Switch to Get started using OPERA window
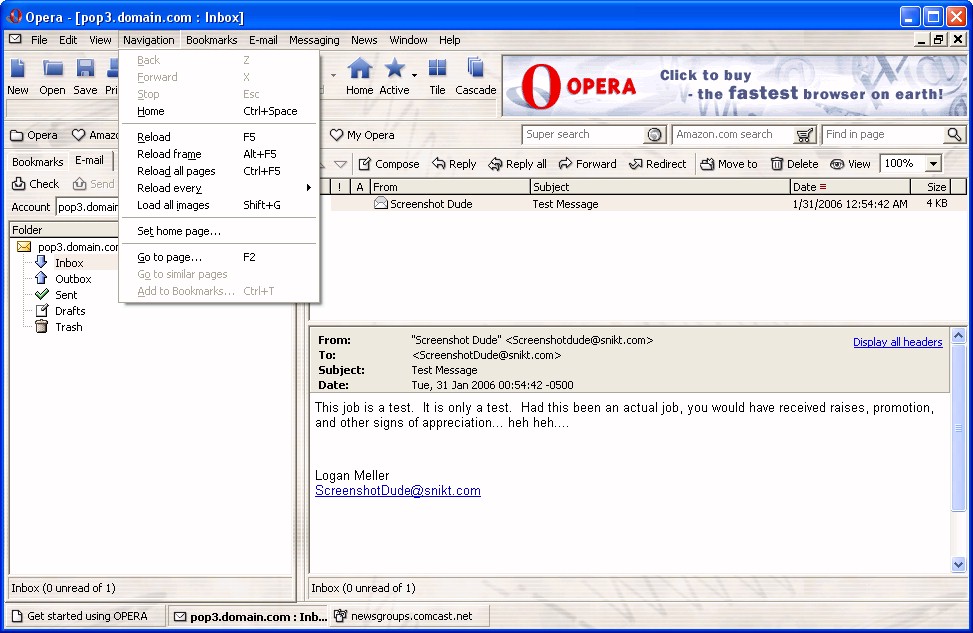The image size is (973, 633). tap(86, 616)
